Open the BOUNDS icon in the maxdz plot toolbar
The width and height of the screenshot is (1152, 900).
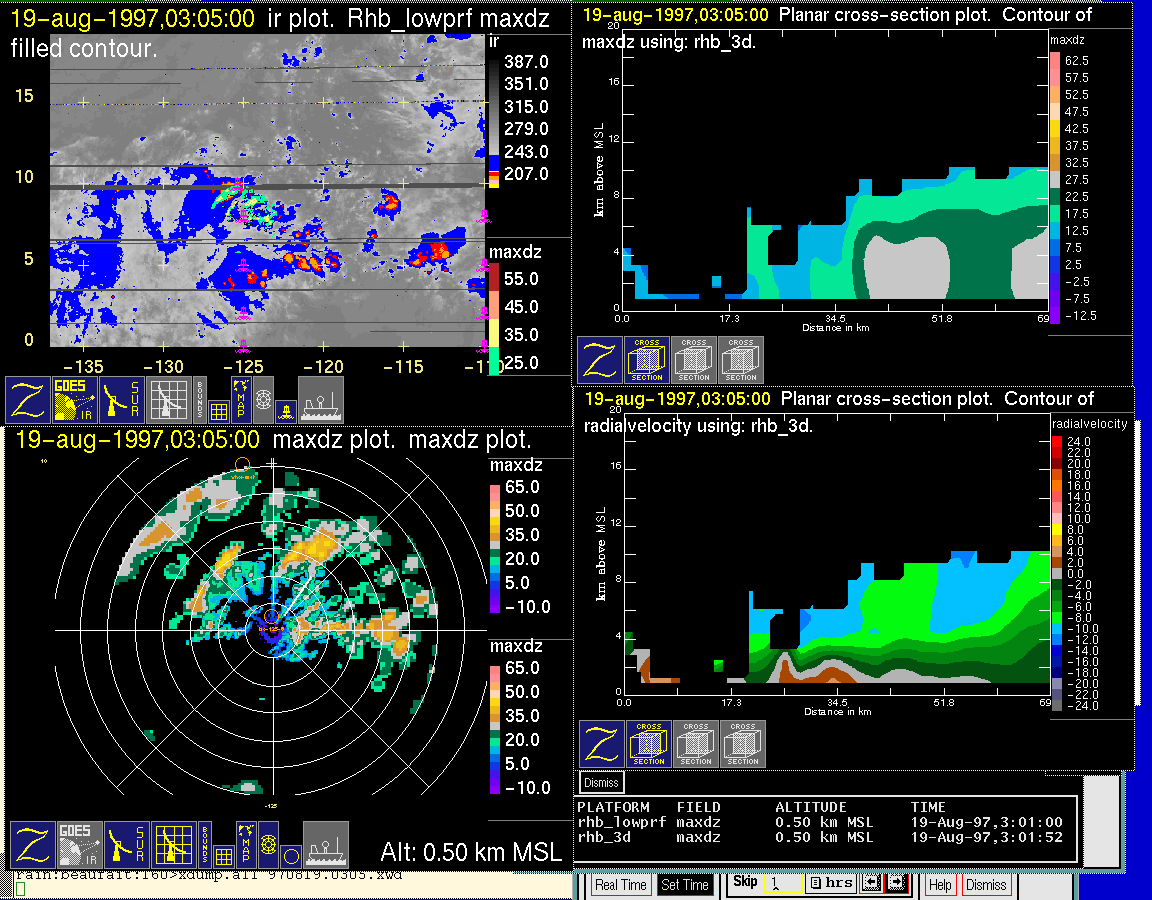point(203,845)
